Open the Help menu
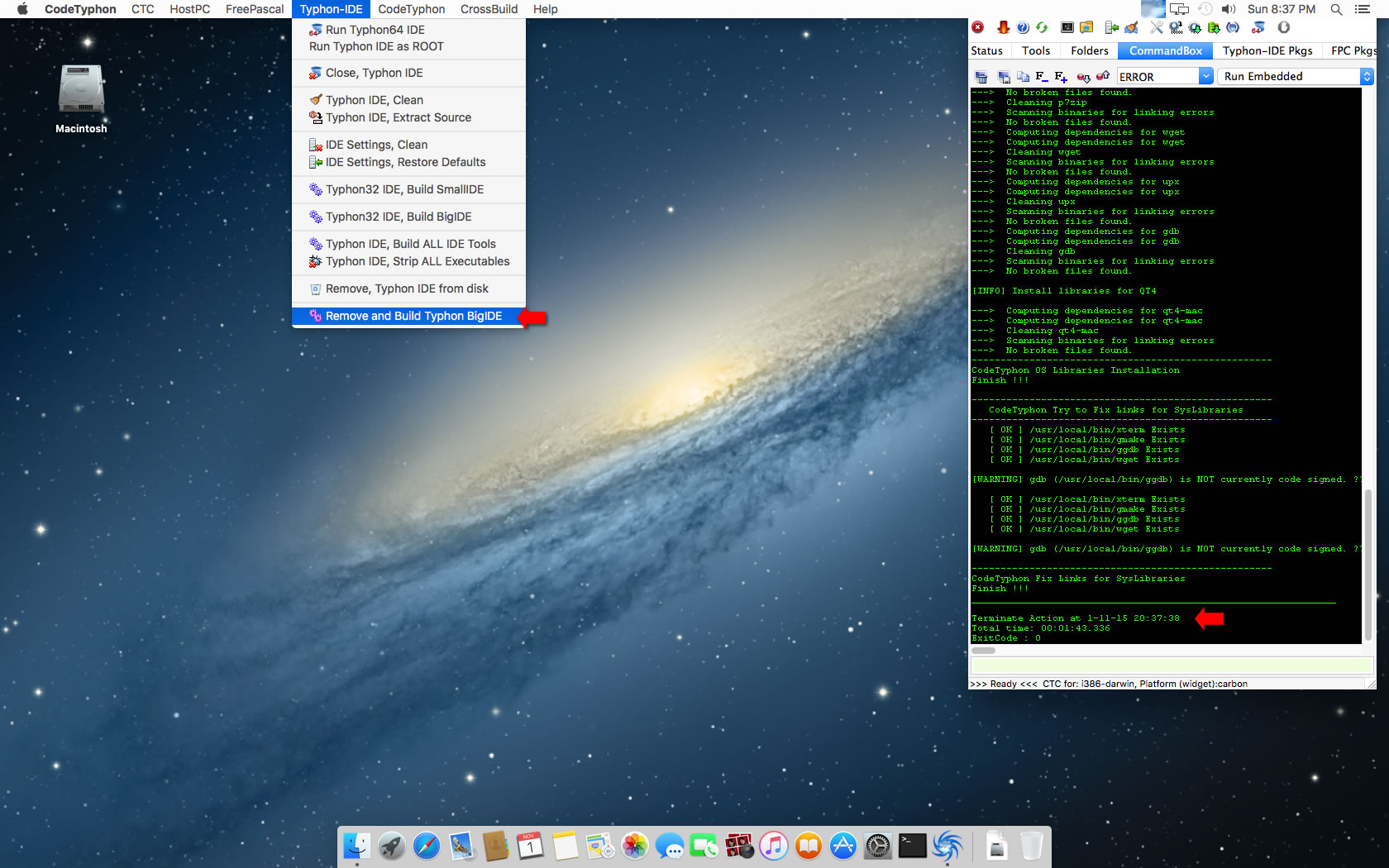The image size is (1389, 868). coord(546,9)
